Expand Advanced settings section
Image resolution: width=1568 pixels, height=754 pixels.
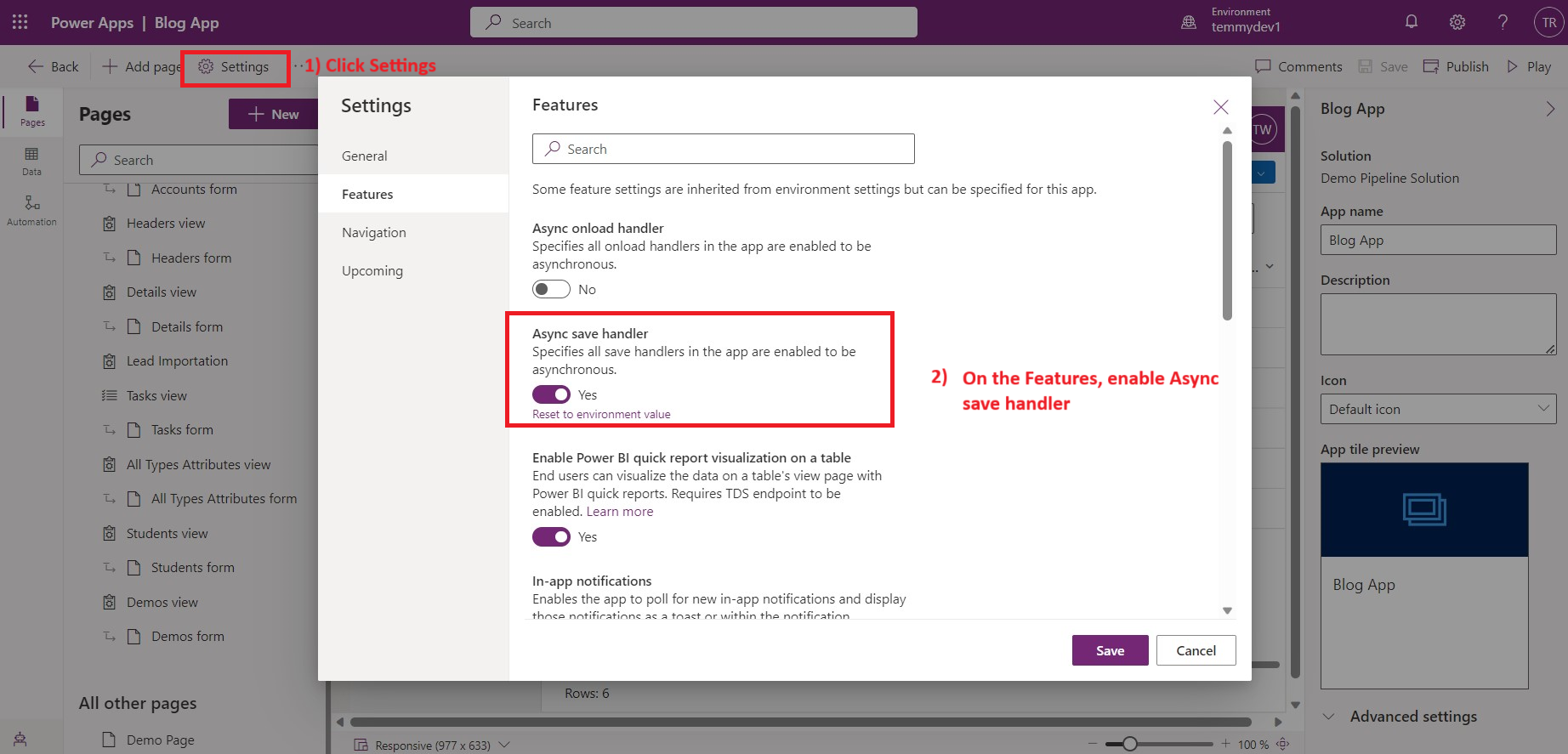[1401, 717]
